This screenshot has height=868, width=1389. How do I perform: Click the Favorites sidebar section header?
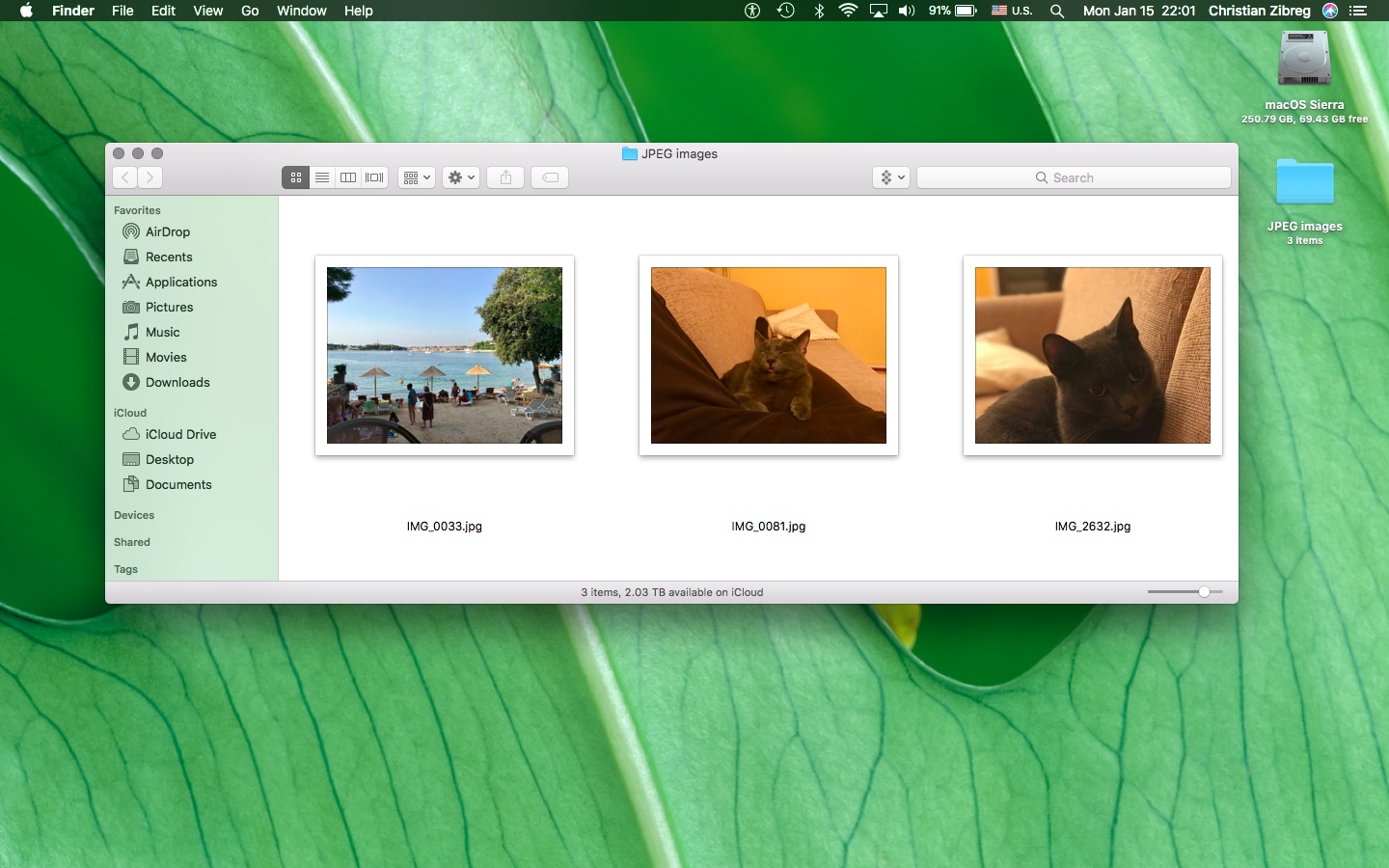coord(137,210)
